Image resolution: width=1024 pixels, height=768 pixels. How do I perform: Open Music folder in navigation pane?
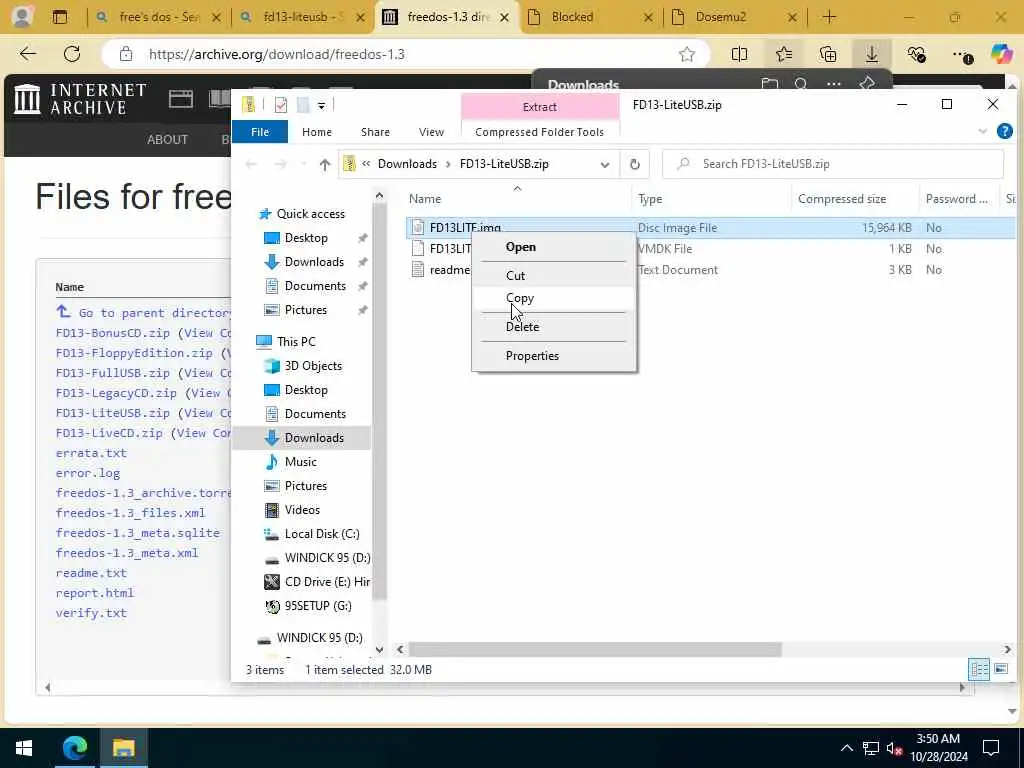click(300, 462)
